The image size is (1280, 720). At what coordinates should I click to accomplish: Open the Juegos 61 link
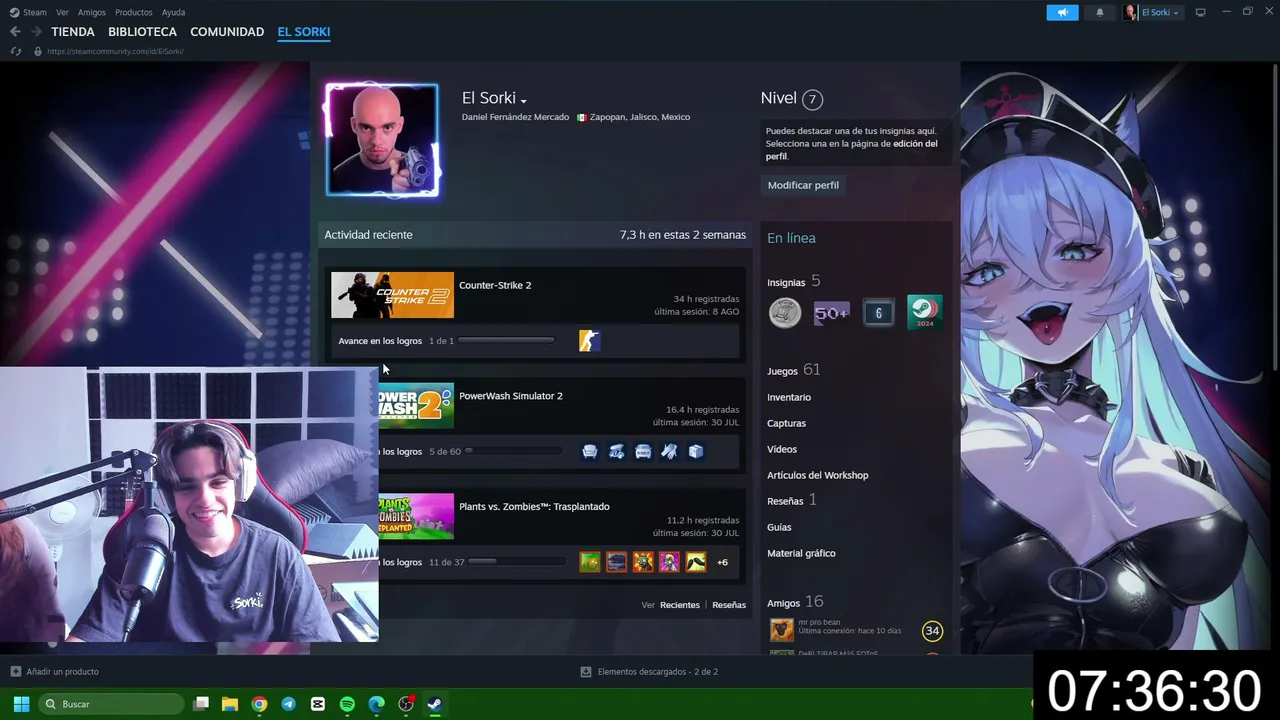click(794, 370)
